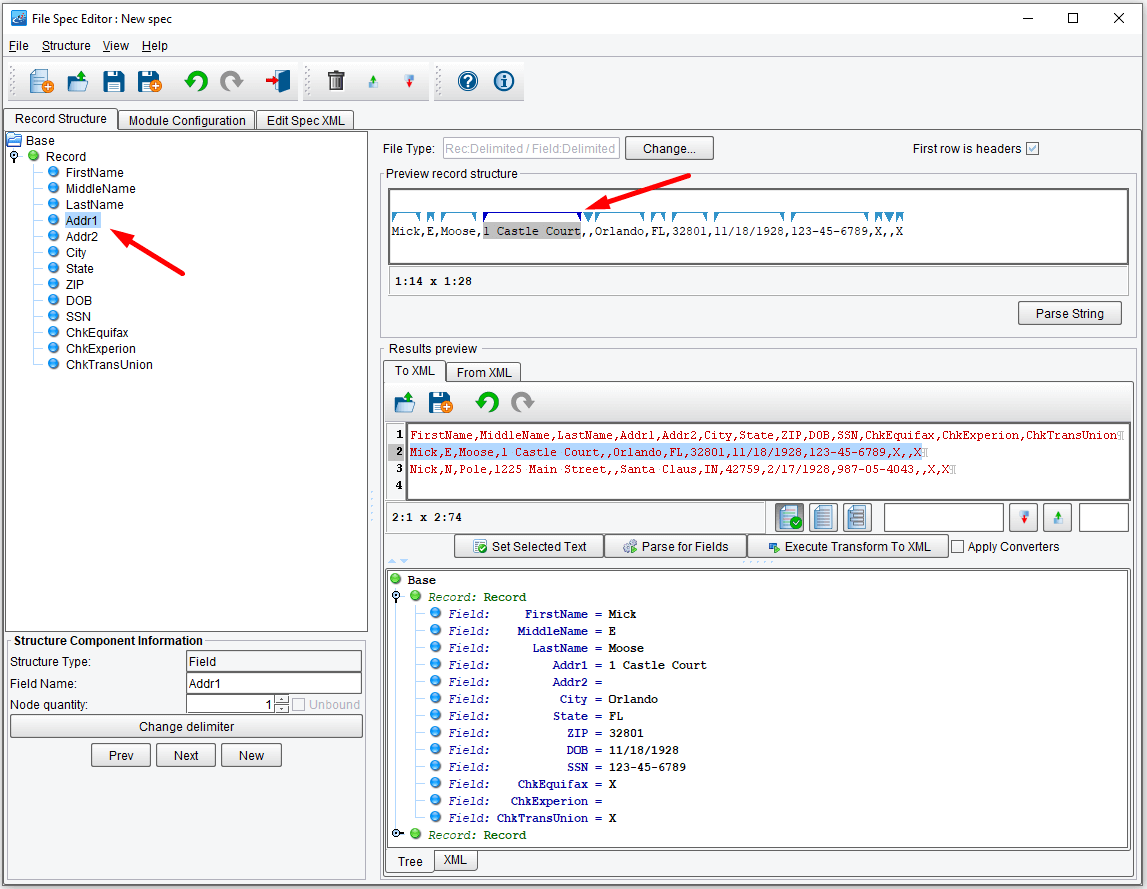Select the ChkTransUnion field in structure tree
Image resolution: width=1147 pixels, height=889 pixels.
click(109, 364)
